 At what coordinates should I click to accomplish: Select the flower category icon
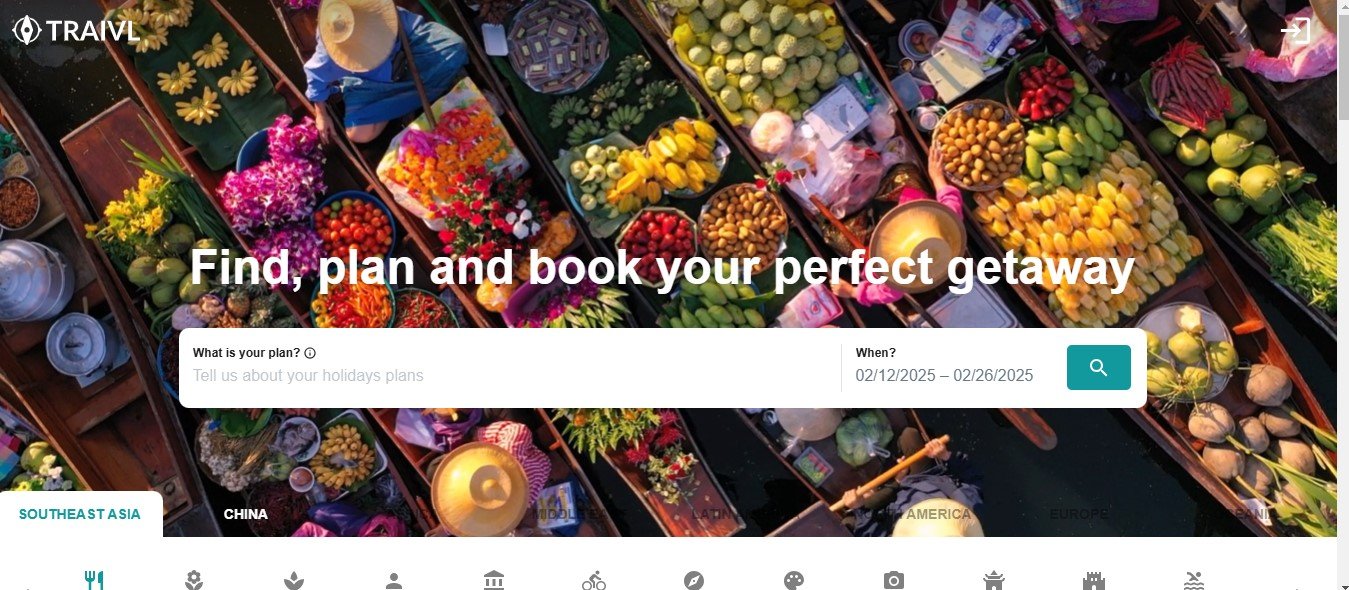coord(194,580)
